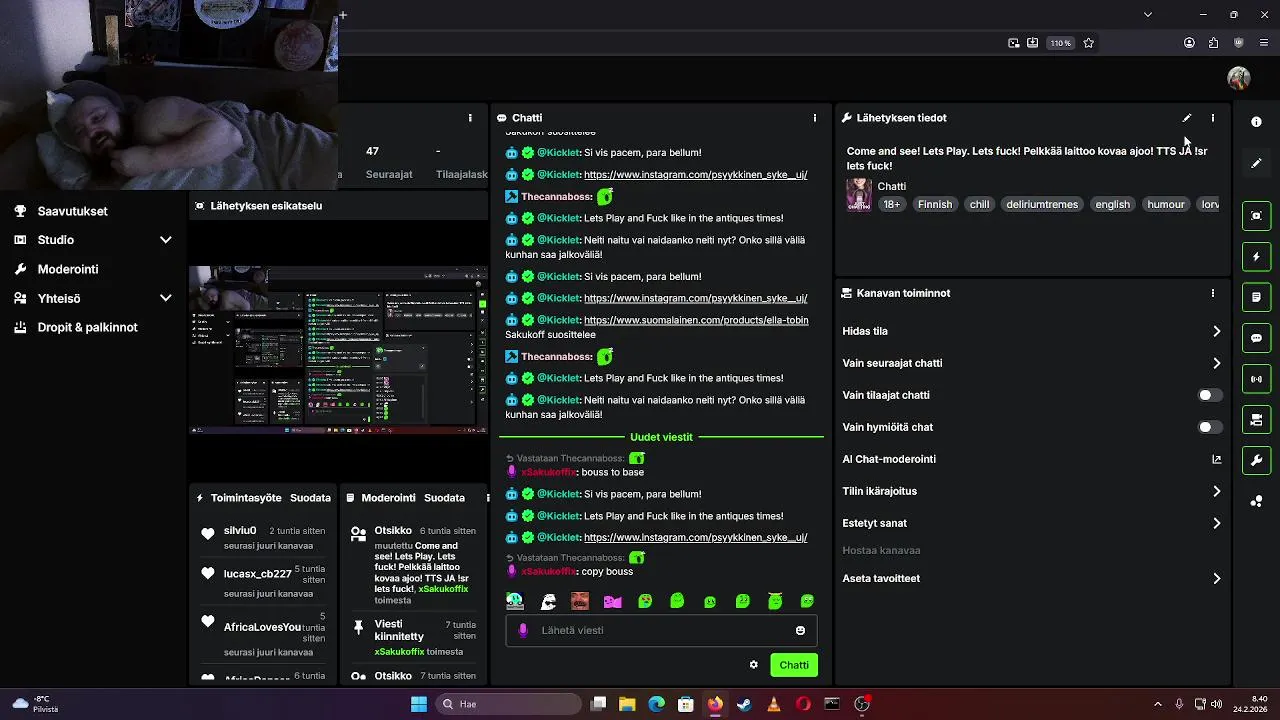
Task: Click the pencil edit icon in right sidebar
Action: point(1256,163)
